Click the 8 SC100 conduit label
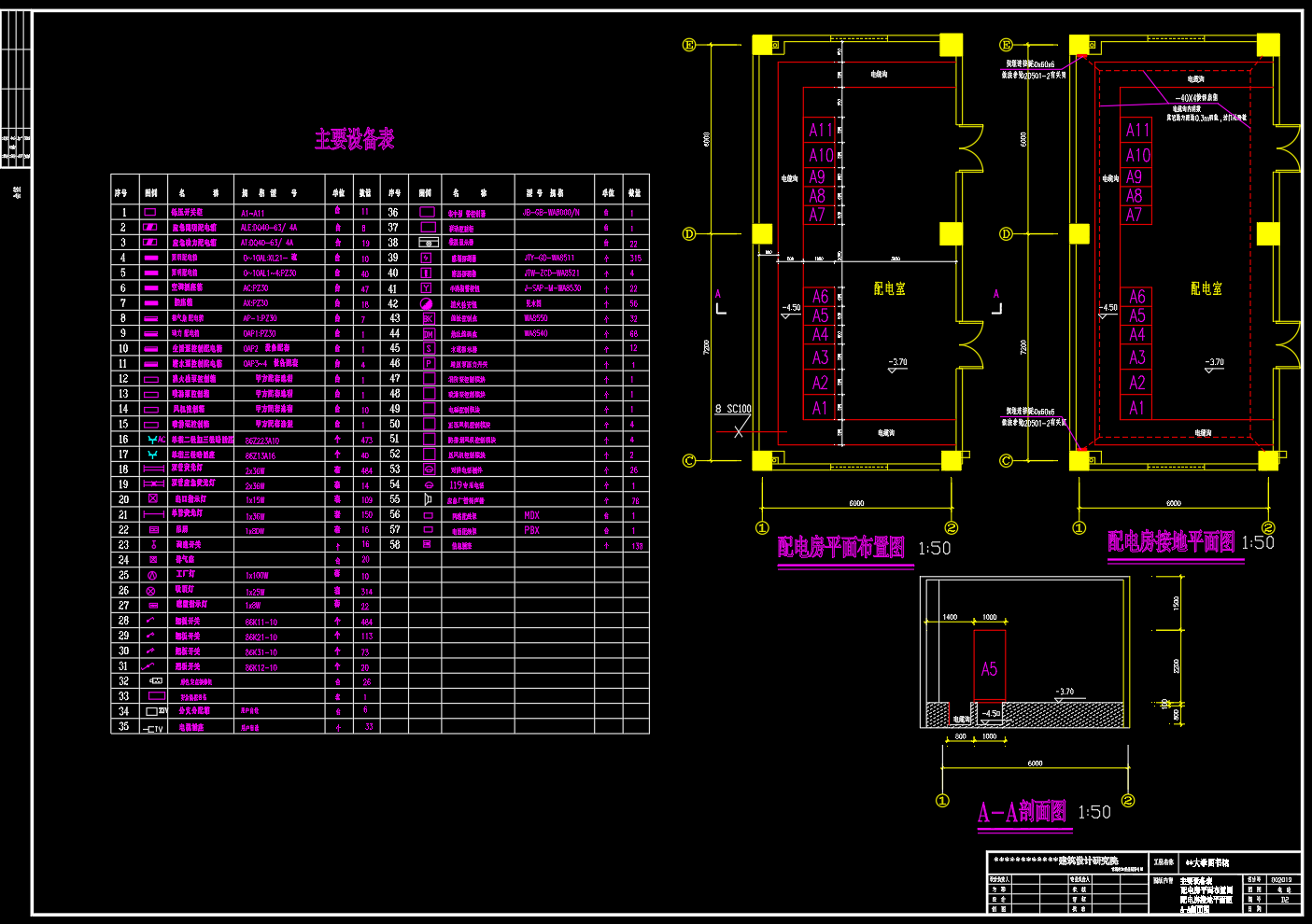This screenshot has width=1312, height=924. pos(733,409)
